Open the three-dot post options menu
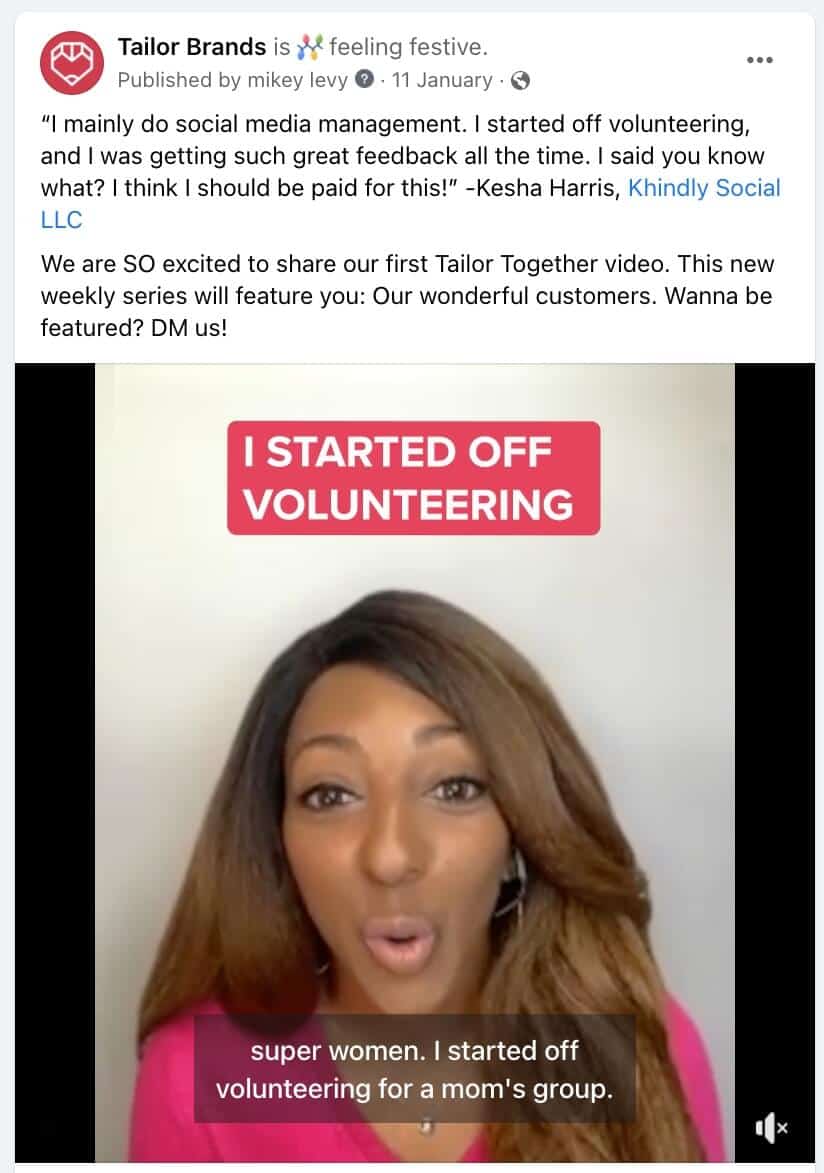The width and height of the screenshot is (824, 1173). [760, 60]
